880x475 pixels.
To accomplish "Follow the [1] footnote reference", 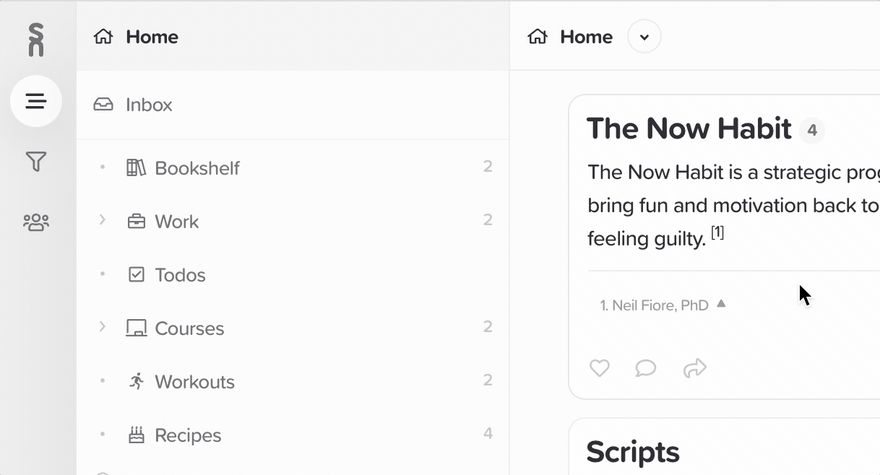I will click(718, 232).
